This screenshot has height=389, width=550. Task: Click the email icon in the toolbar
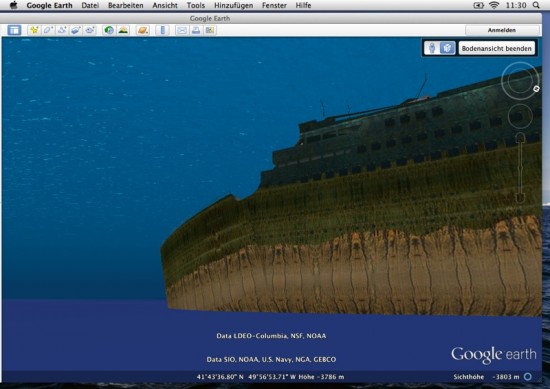coord(182,30)
